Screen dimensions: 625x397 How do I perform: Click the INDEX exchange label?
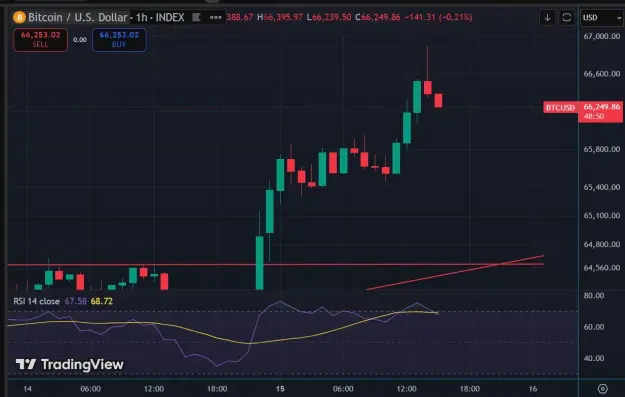coord(170,18)
